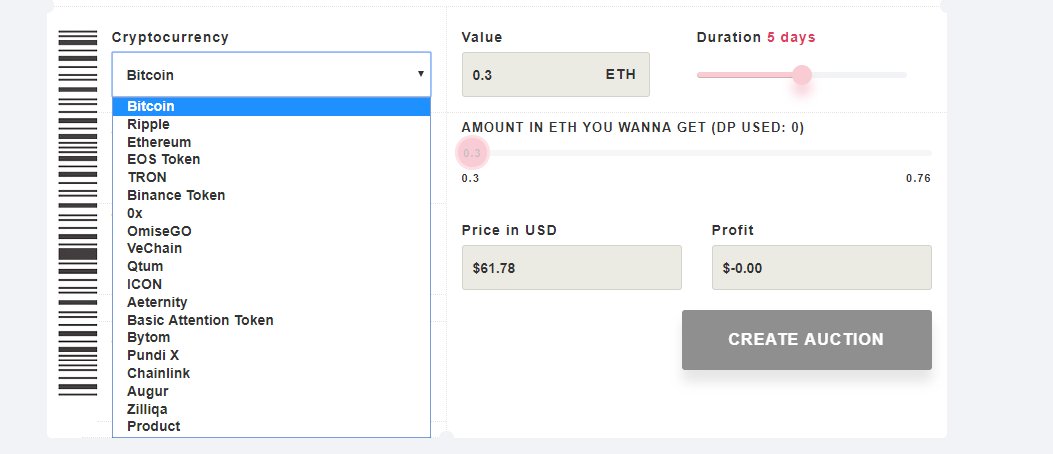Click the Duration slider handle

click(x=801, y=75)
